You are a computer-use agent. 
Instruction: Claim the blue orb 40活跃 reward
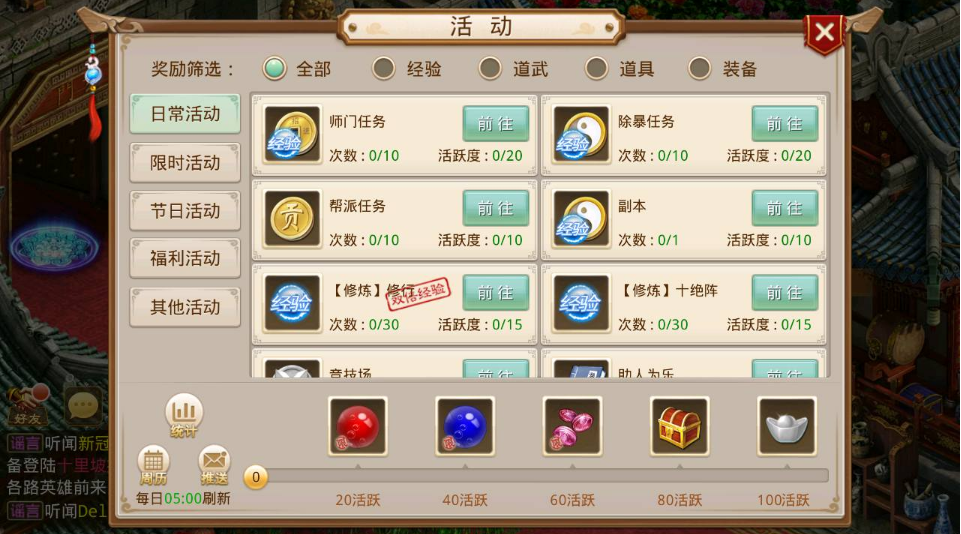pos(465,426)
